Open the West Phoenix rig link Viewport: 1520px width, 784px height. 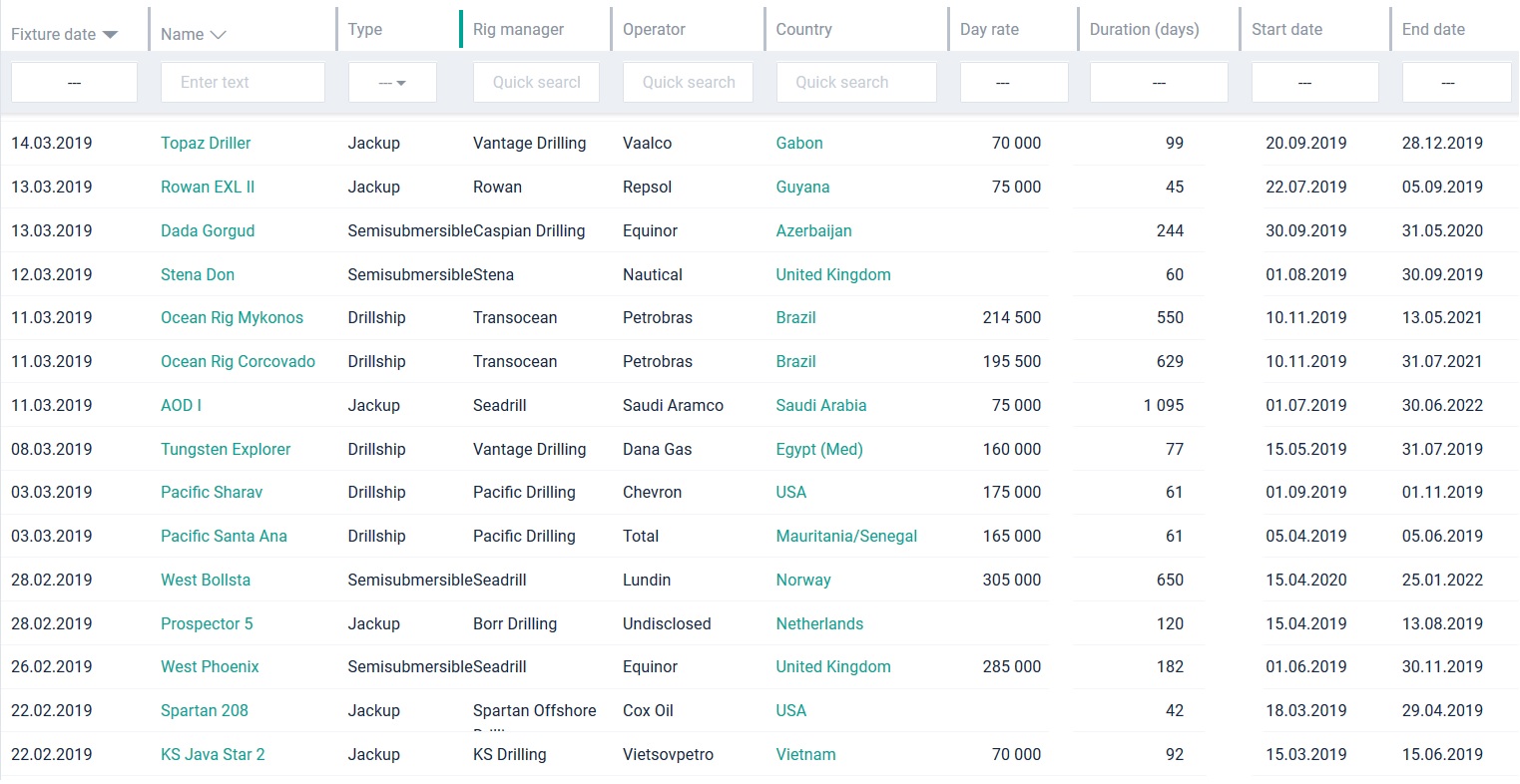[210, 667]
